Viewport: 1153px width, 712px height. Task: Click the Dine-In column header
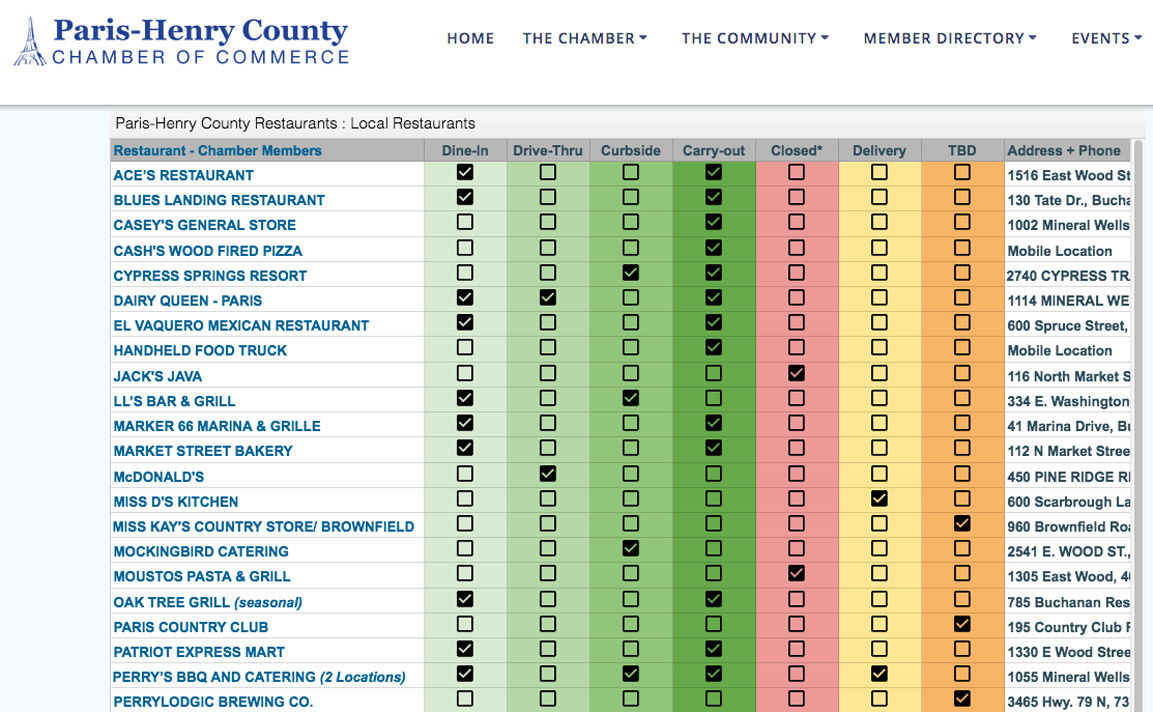pos(465,150)
